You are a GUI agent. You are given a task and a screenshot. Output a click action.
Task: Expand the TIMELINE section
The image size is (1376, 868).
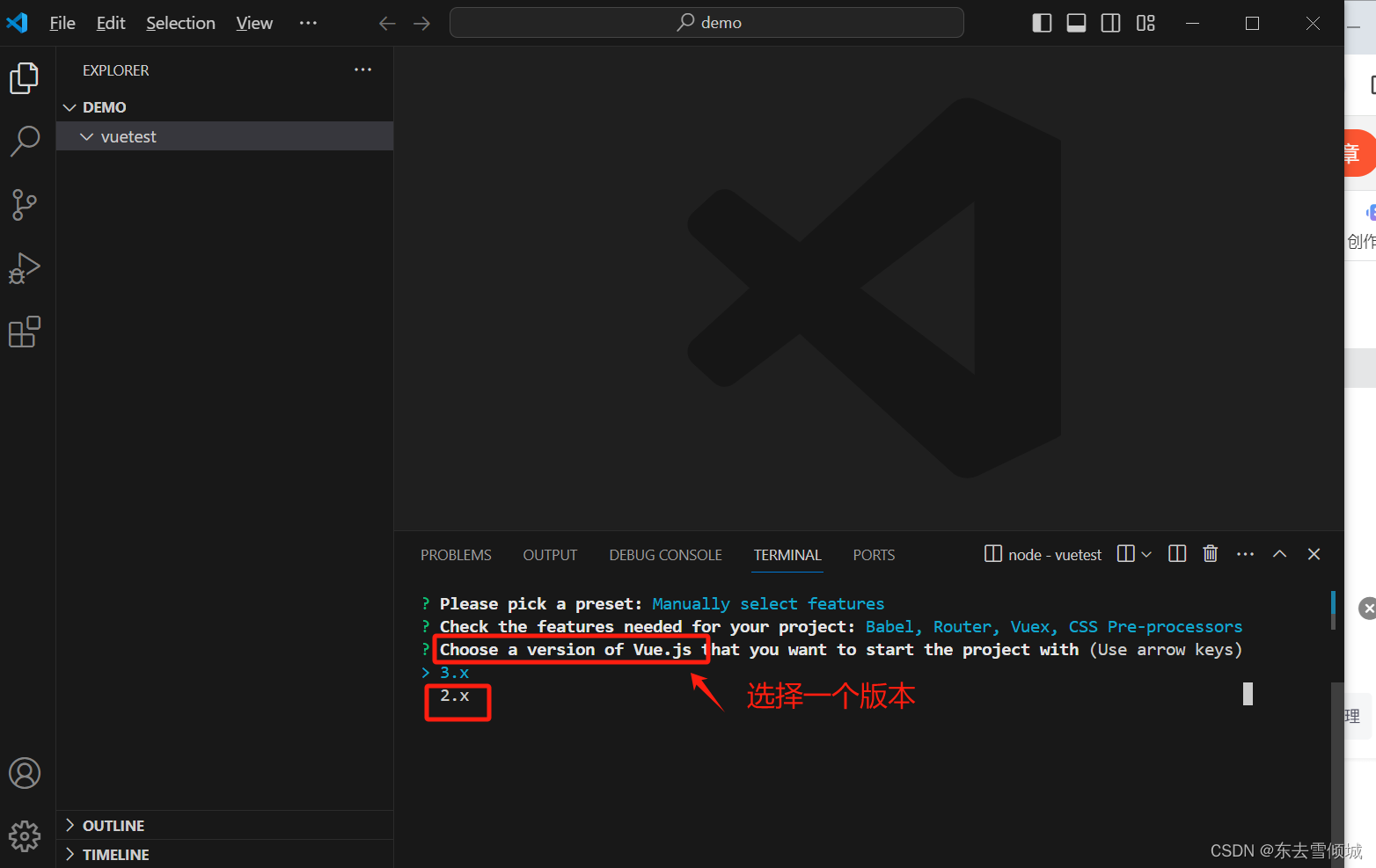pos(224,855)
